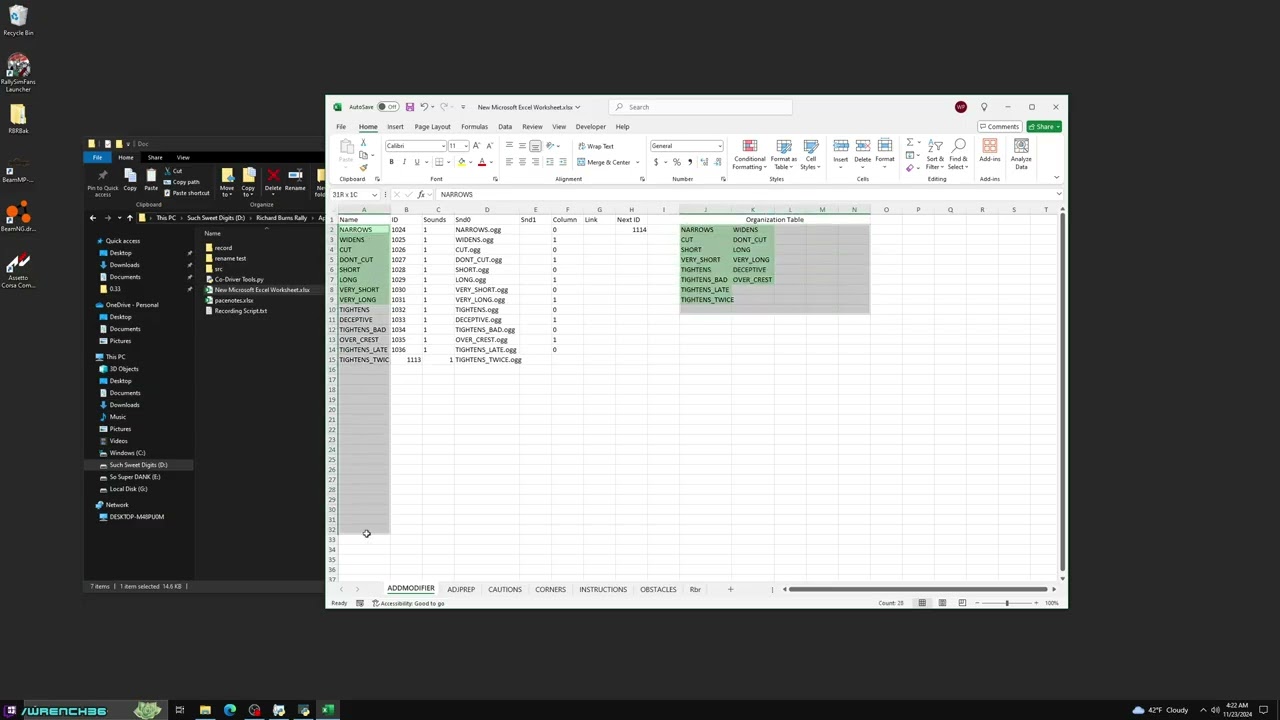Open the Page Layout ribbon tab
The image size is (1280, 720).
(x=432, y=127)
